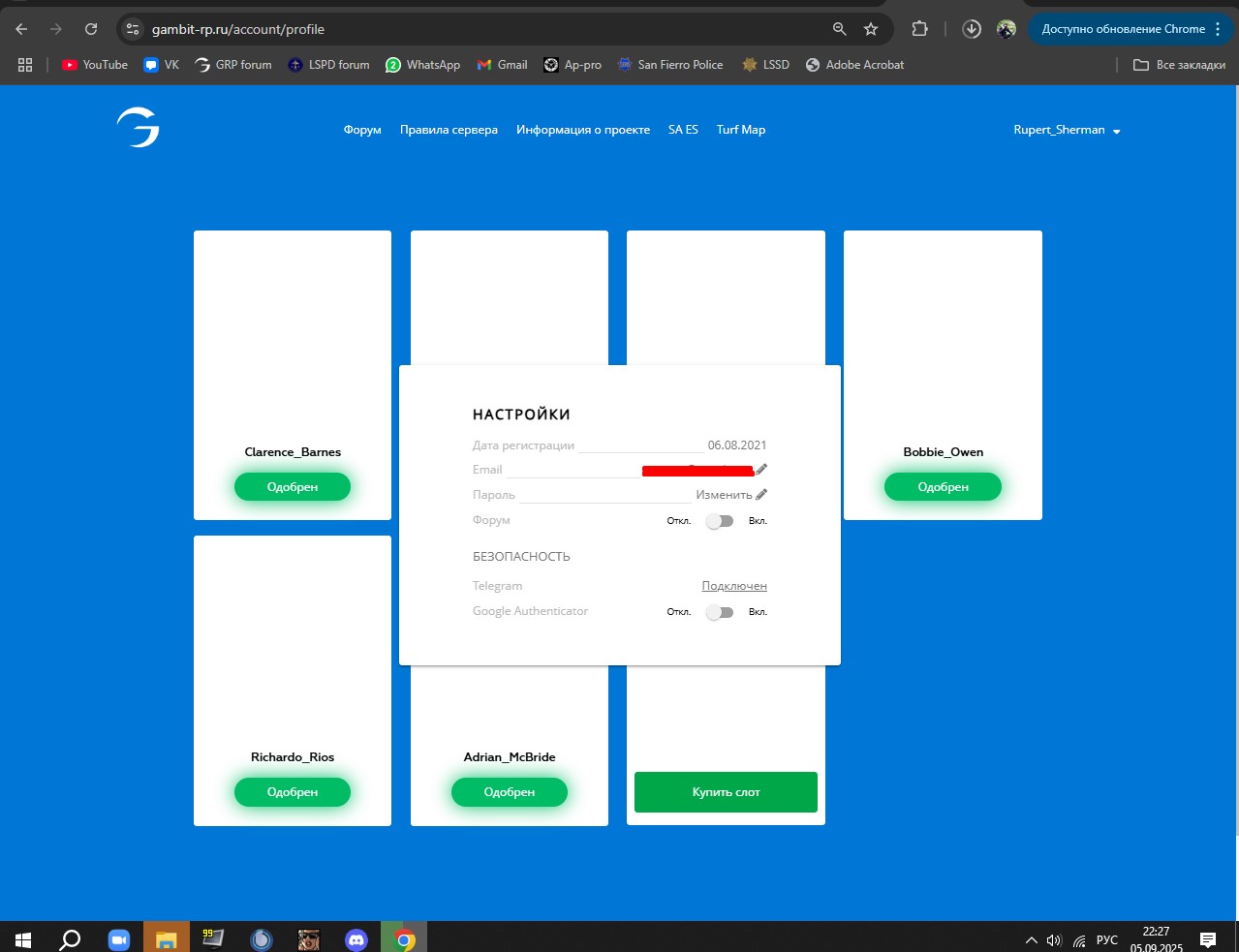Open VK bookmark
Viewport: 1239px width, 952px height.
(x=162, y=65)
